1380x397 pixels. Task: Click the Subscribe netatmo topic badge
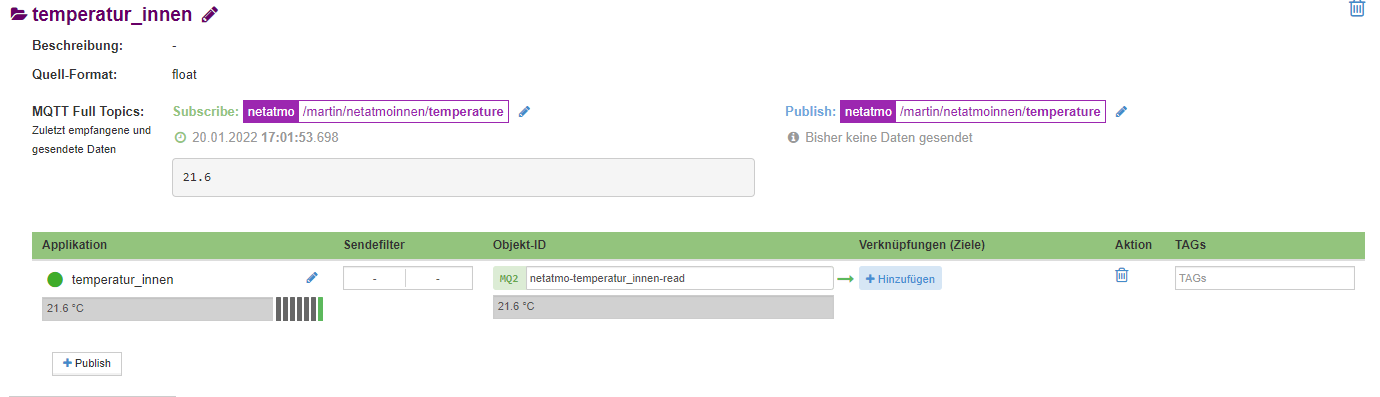click(x=270, y=111)
